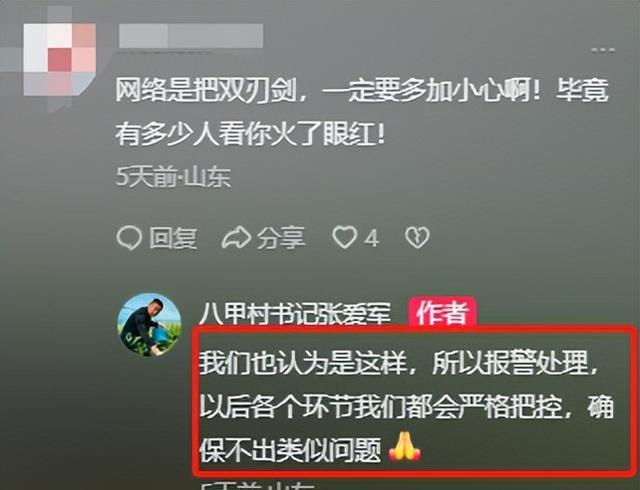
Task: Open the three-dot more options menu
Action: tap(603, 50)
